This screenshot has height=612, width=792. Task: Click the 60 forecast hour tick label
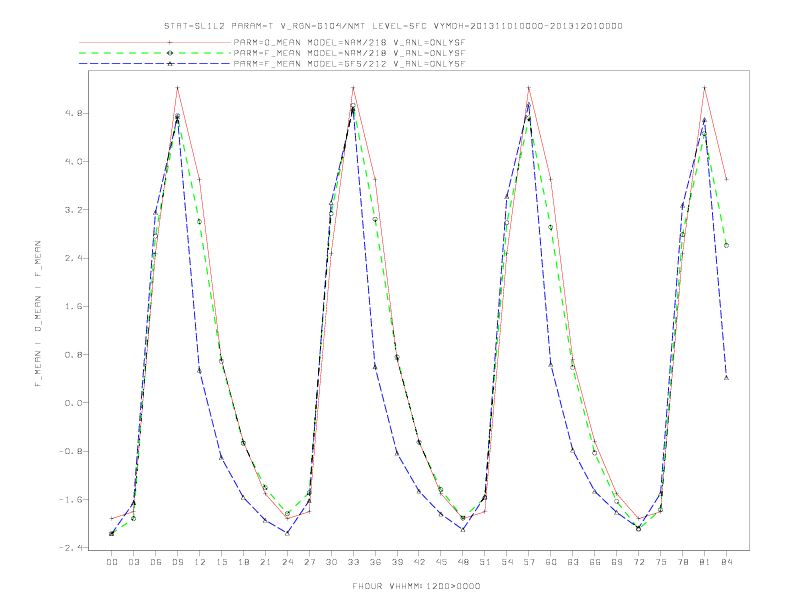[x=551, y=562]
